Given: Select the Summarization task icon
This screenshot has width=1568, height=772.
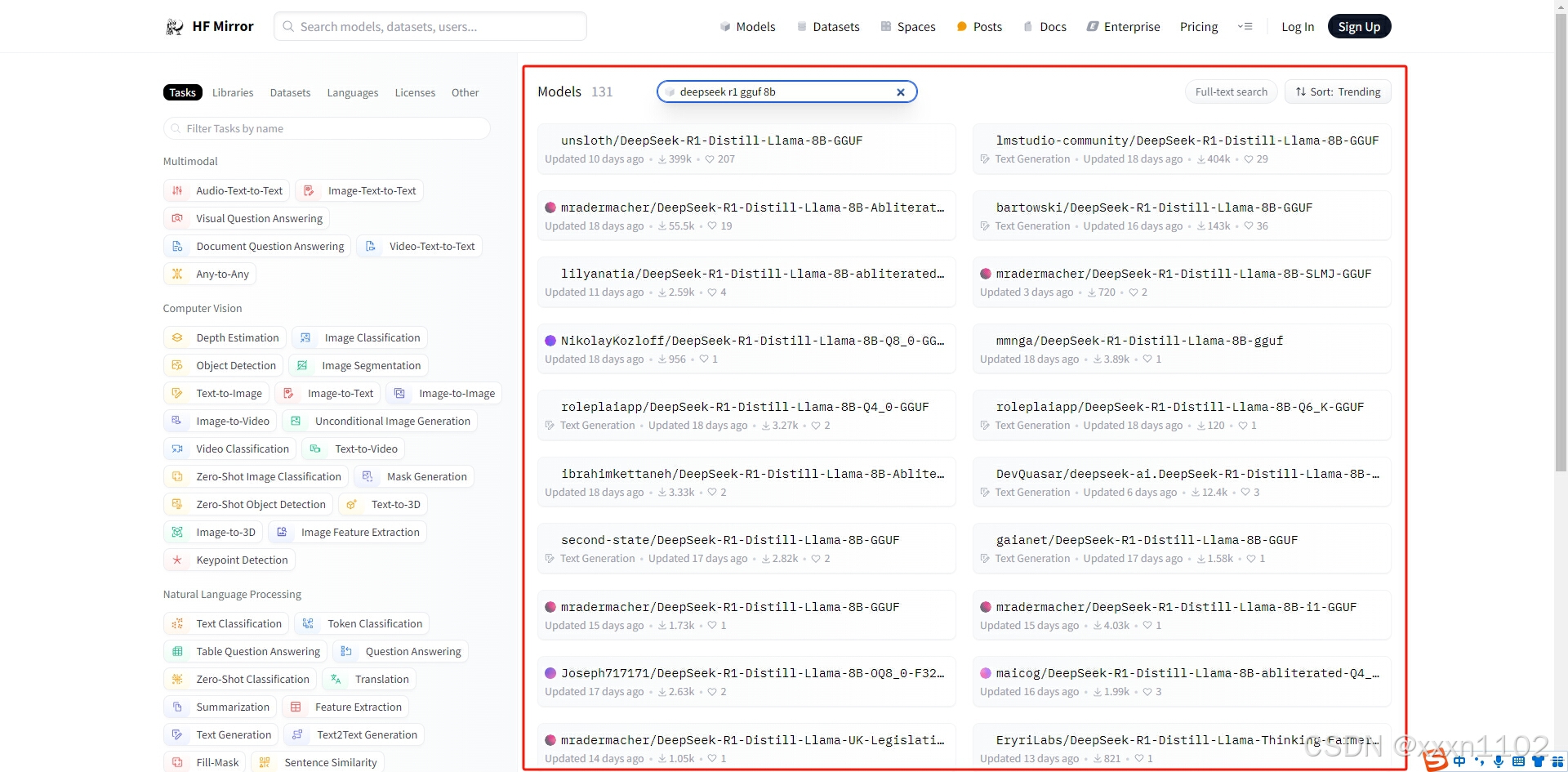Looking at the screenshot, I should [x=177, y=707].
